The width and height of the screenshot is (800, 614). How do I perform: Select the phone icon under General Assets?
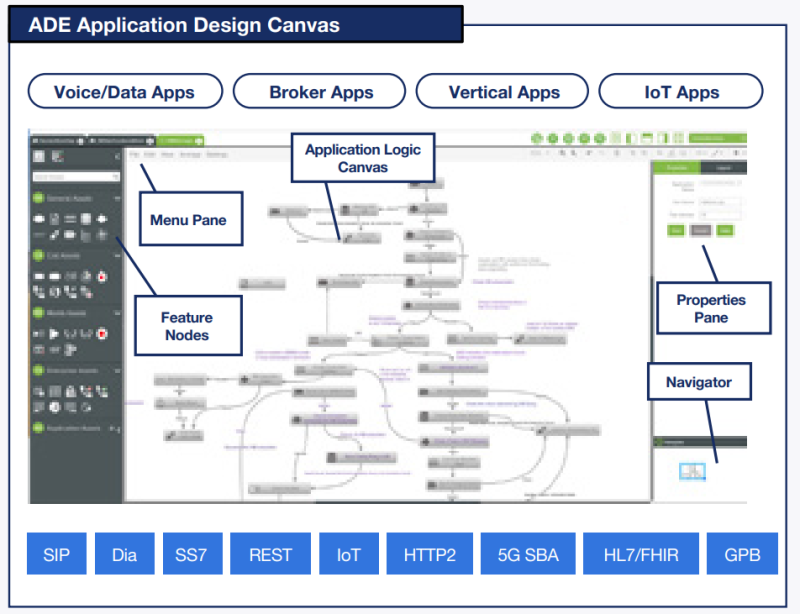[37, 216]
